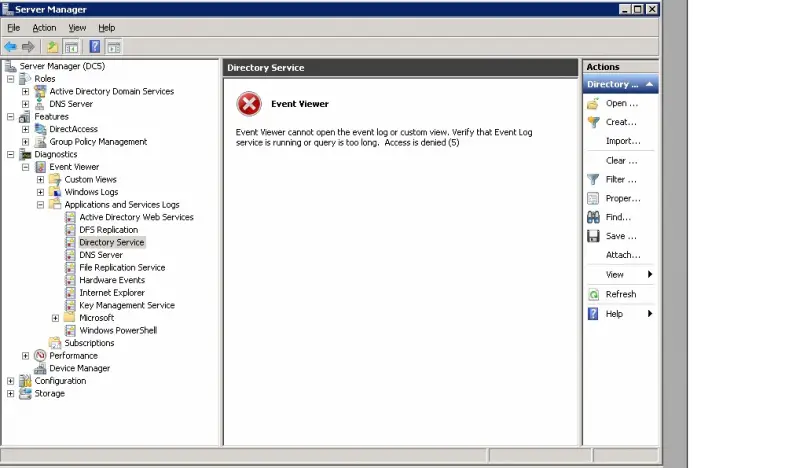Image resolution: width=800 pixels, height=468 pixels.
Task: Expand the Storage node
Action: click(x=10, y=393)
